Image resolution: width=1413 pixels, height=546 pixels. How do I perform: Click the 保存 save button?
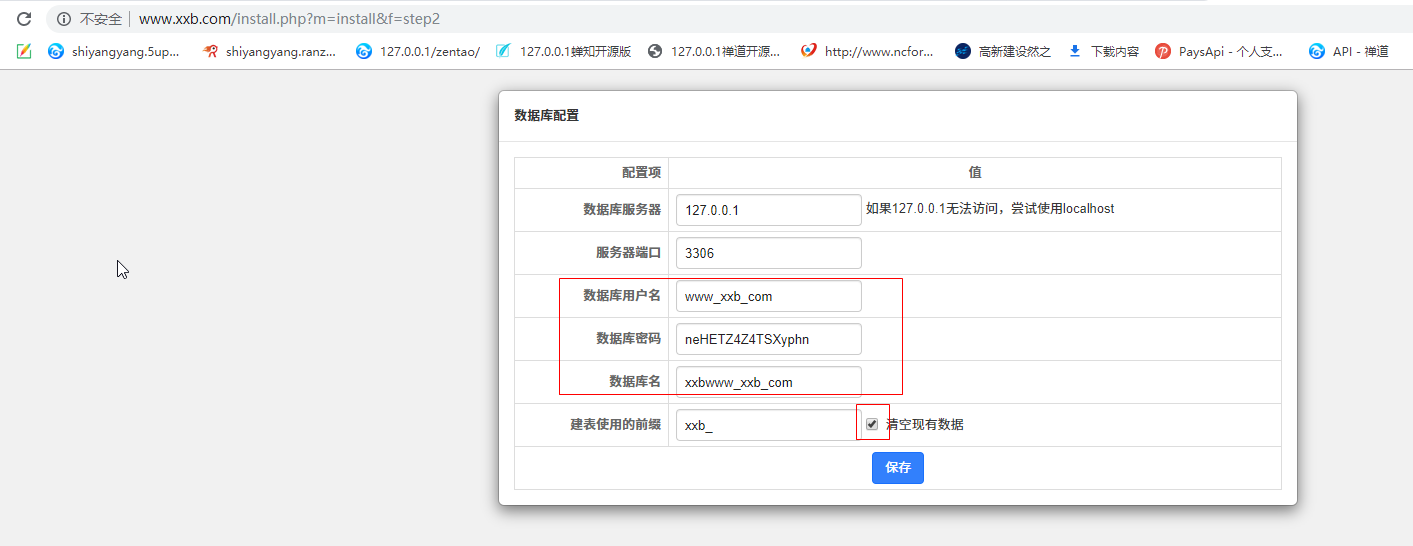click(897, 468)
